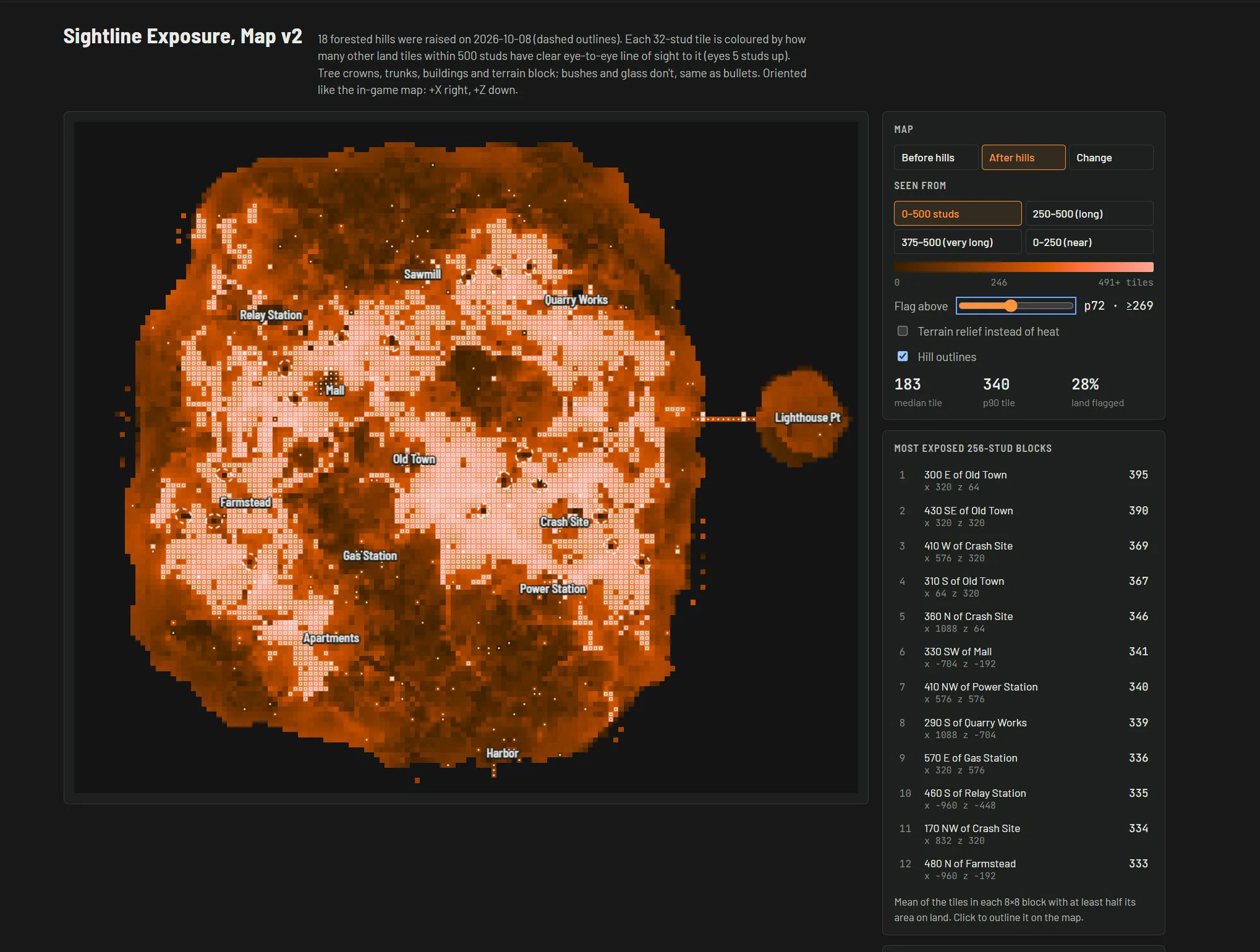
Task: Click the Power Station map label
Action: click(553, 589)
